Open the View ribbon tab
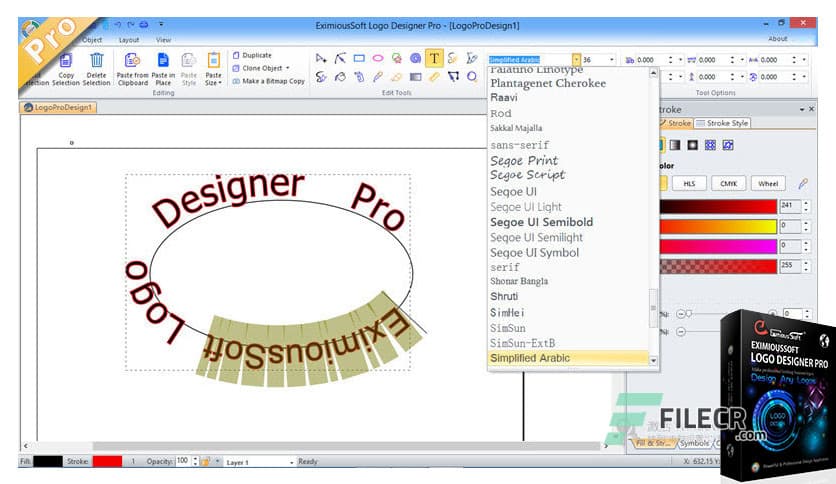Image resolution: width=836 pixels, height=484 pixels. 163,40
